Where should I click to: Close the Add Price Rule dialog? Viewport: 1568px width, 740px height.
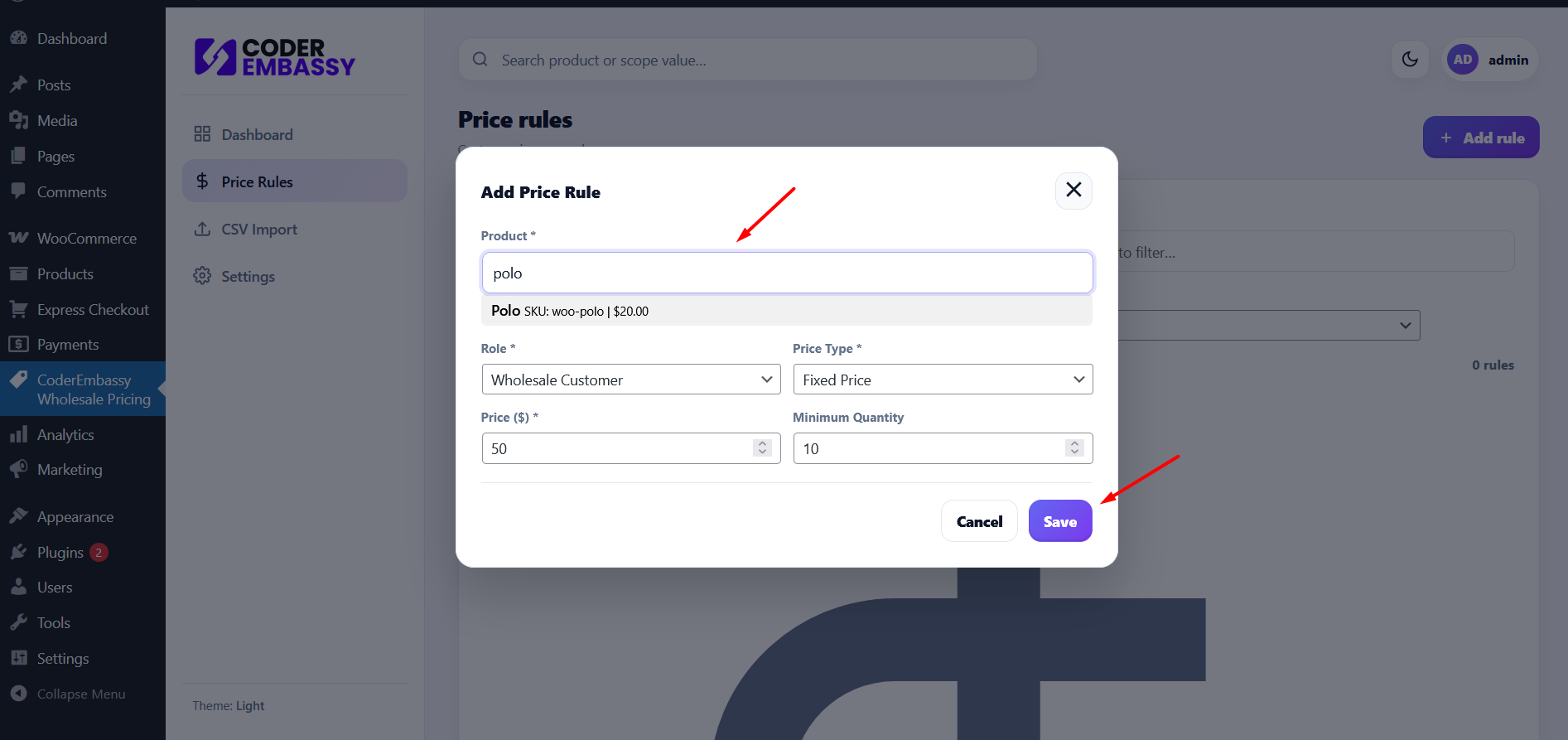1073,190
